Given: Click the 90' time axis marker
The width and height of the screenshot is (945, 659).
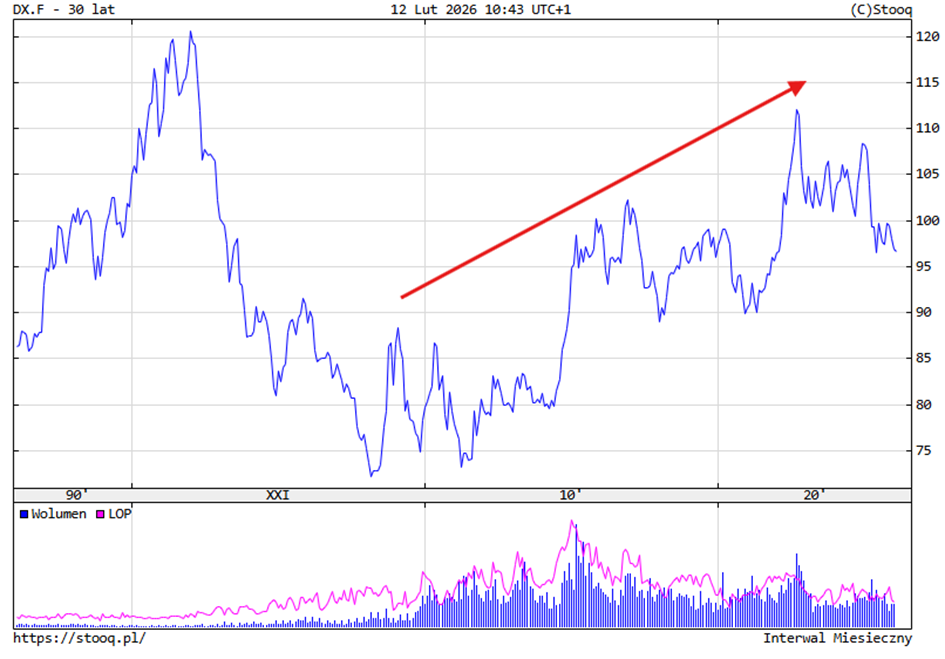Looking at the screenshot, I should [x=77, y=495].
